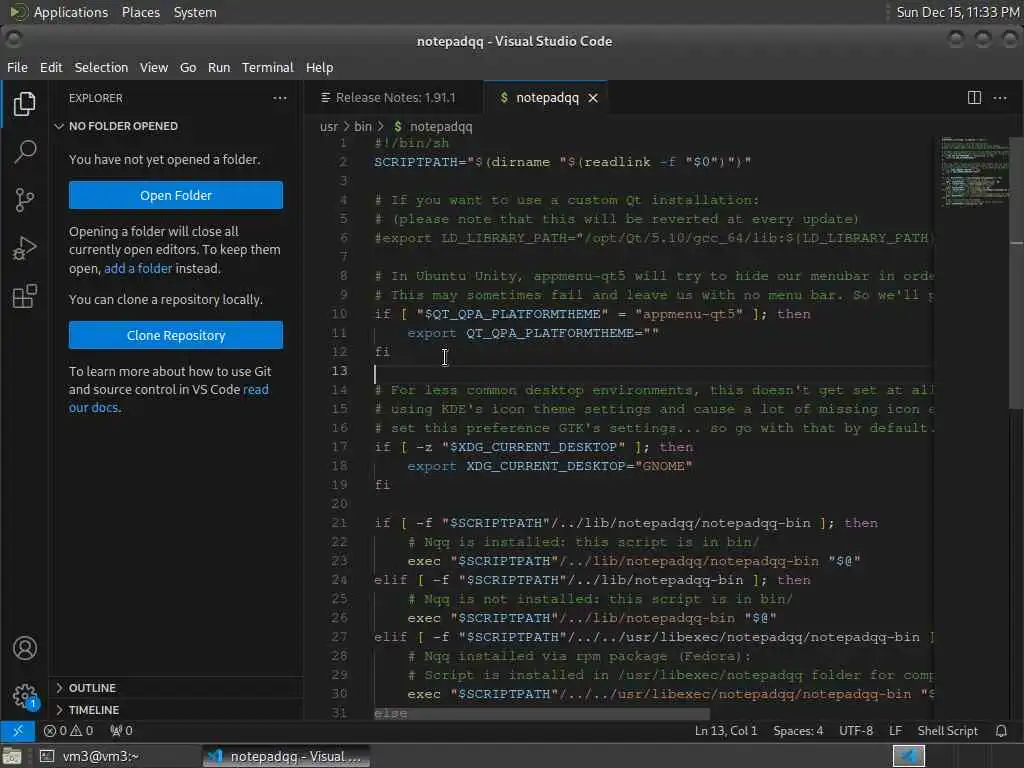This screenshot has width=1024, height=768.
Task: Click the show desktop icon in taskbar
Action: coord(12,756)
